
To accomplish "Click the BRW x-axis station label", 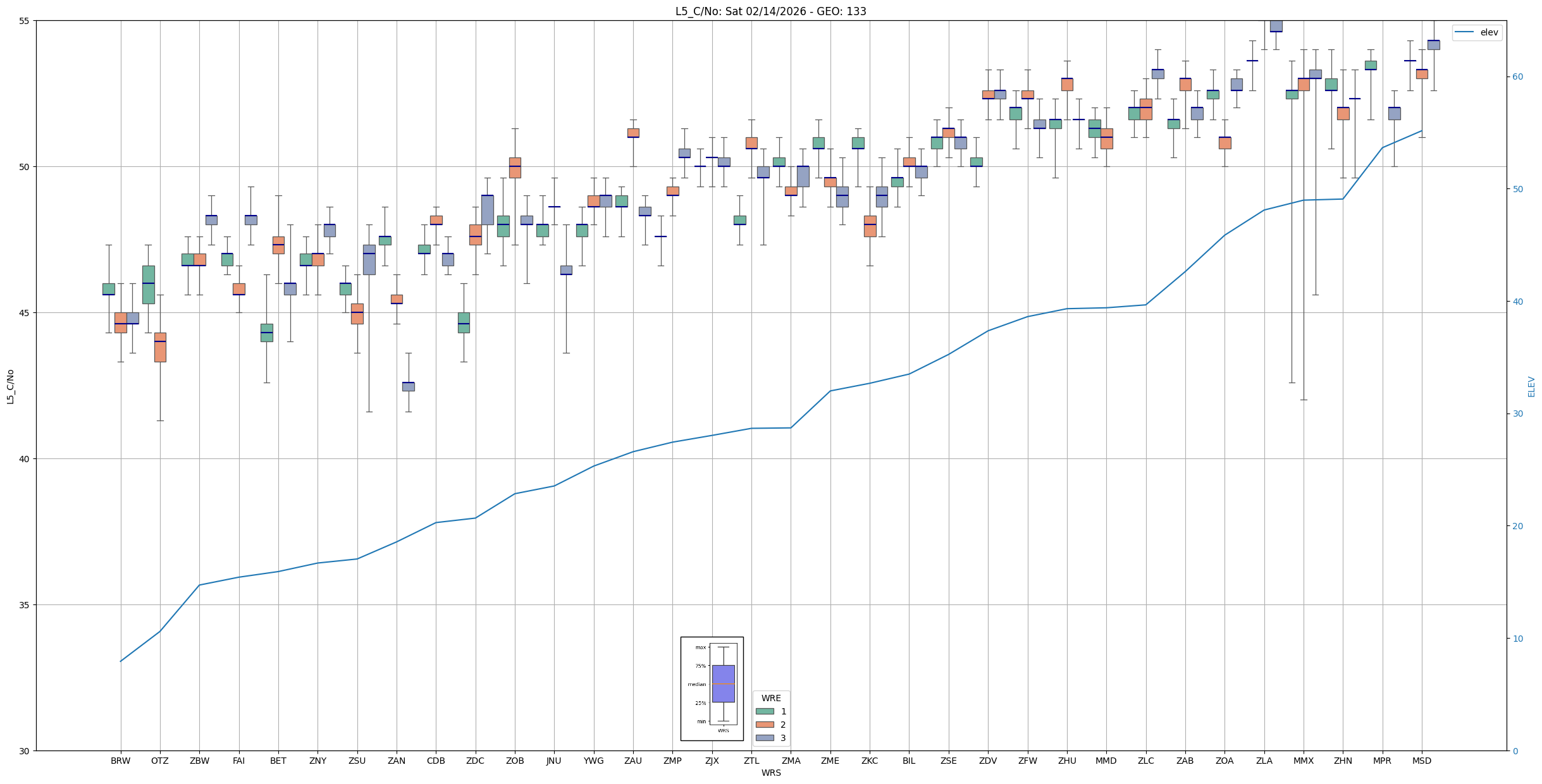I will [120, 761].
